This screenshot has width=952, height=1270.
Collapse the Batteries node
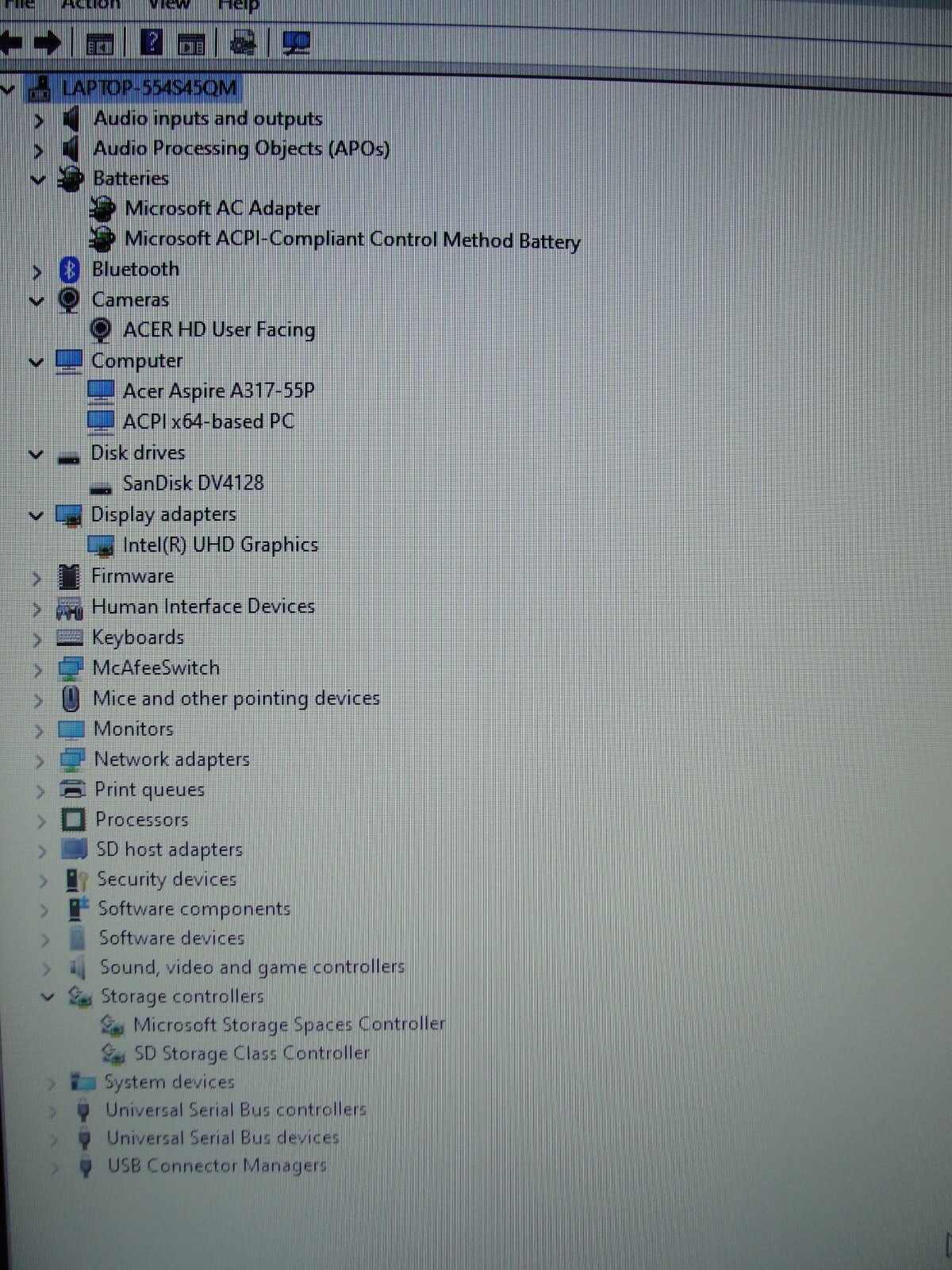pyautogui.click(x=37, y=179)
